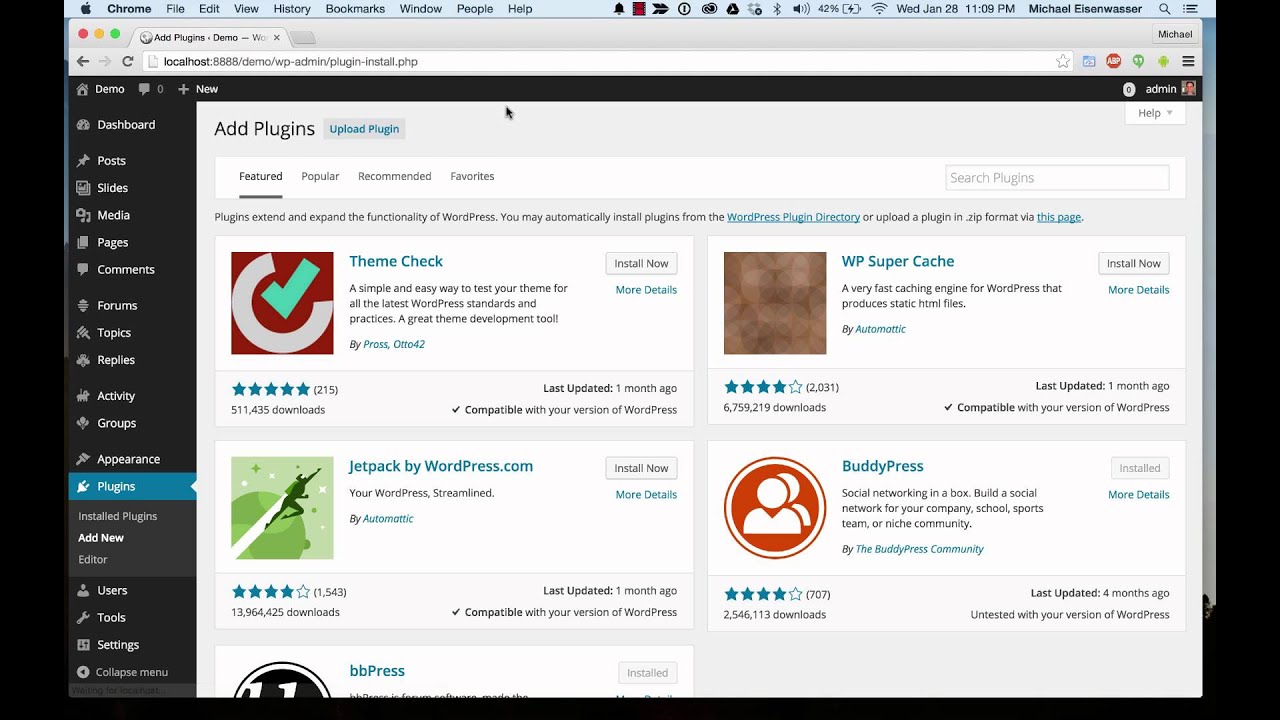
Task: Open Spotlight search in the menu bar
Action: [x=1165, y=9]
